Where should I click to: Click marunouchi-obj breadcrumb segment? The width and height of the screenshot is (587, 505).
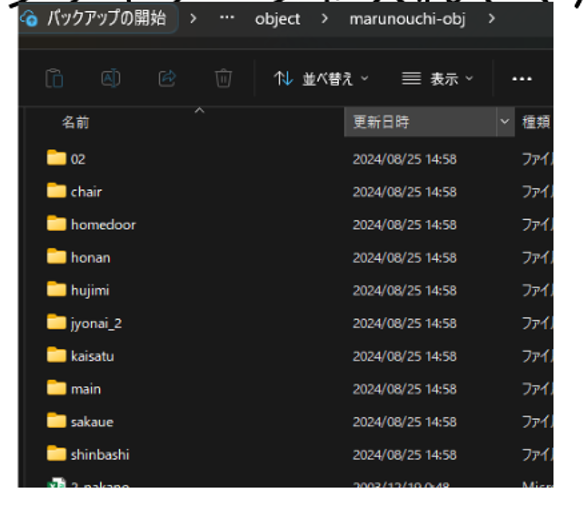pyautogui.click(x=407, y=19)
